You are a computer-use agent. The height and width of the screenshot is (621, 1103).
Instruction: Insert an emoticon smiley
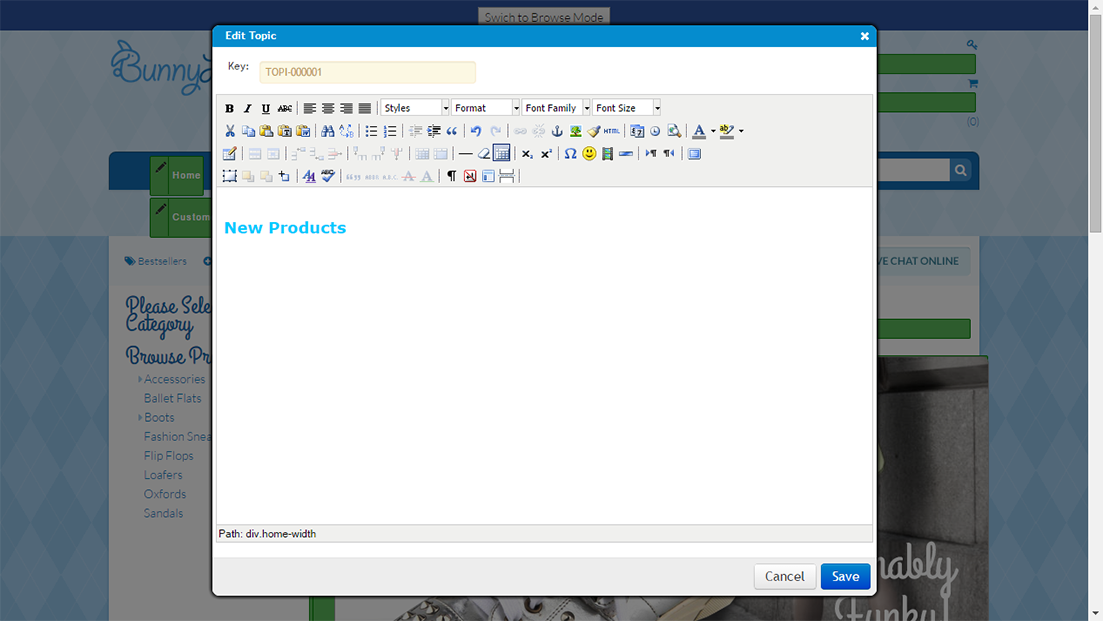click(589, 154)
